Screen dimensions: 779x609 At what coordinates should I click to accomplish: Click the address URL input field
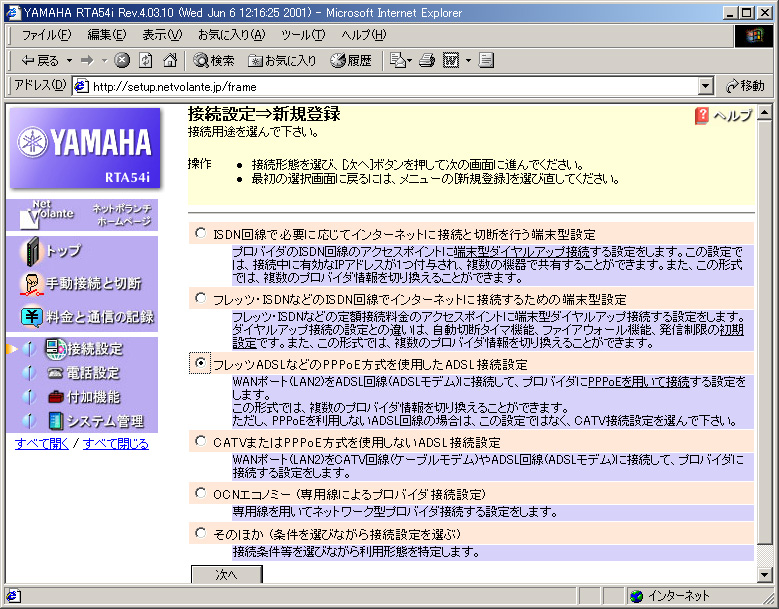pos(390,86)
